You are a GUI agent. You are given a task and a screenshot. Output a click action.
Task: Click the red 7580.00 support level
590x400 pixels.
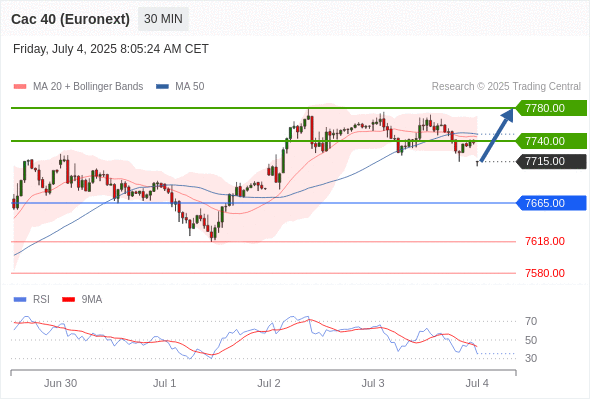[x=545, y=273]
